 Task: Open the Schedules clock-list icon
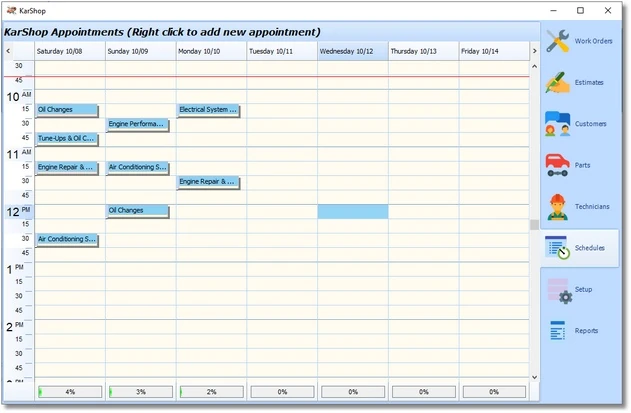(558, 248)
